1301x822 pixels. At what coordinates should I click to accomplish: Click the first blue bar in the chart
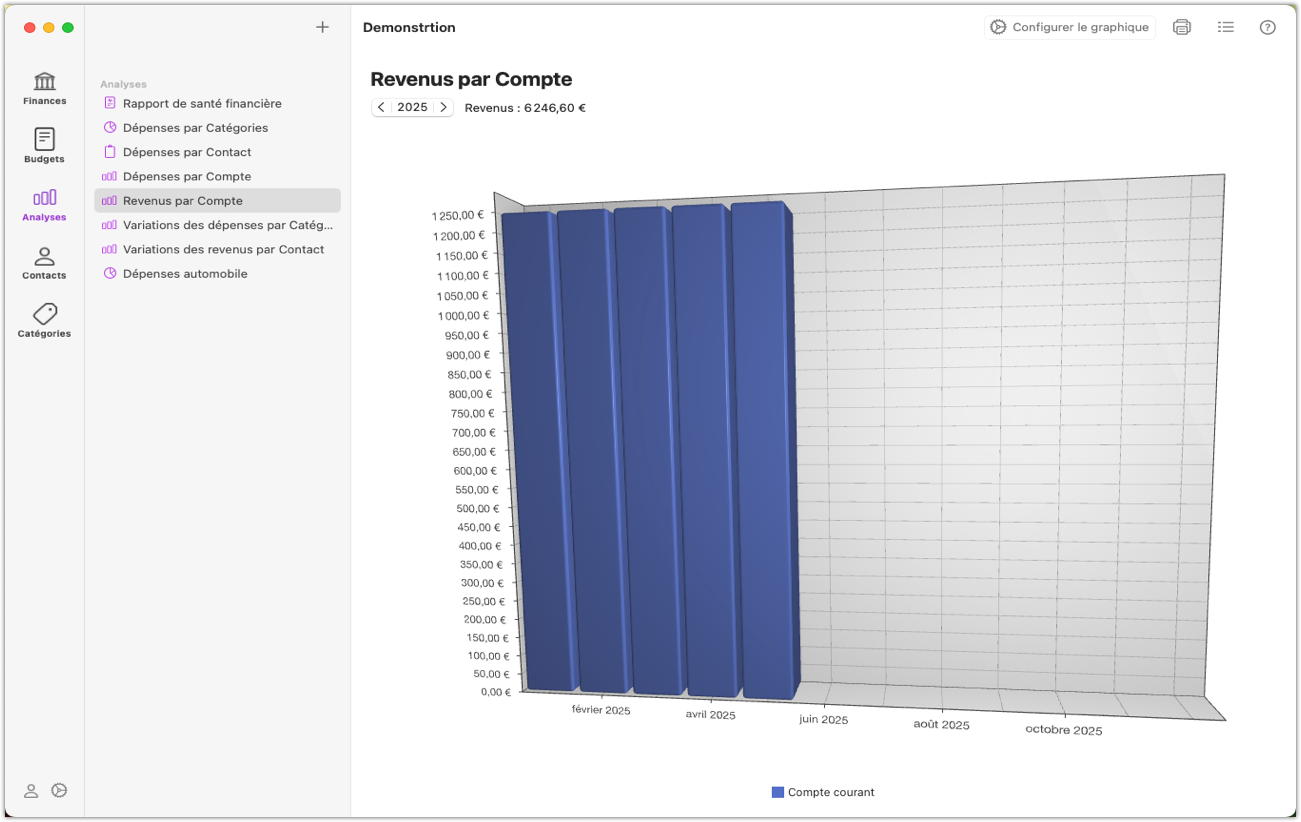[539, 450]
